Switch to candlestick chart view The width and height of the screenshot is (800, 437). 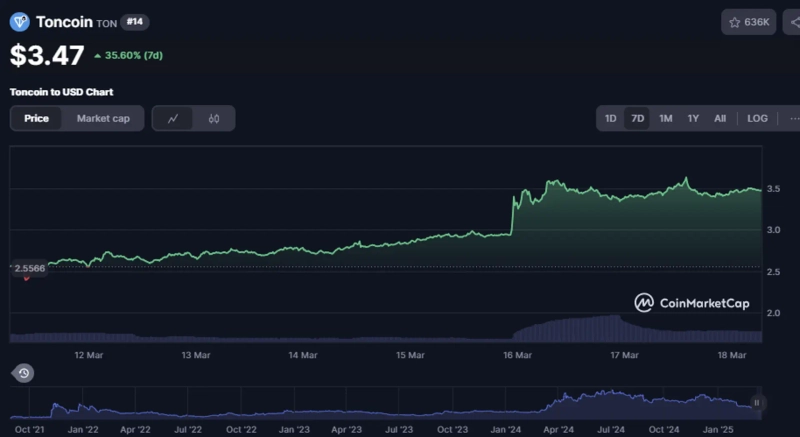(214, 118)
